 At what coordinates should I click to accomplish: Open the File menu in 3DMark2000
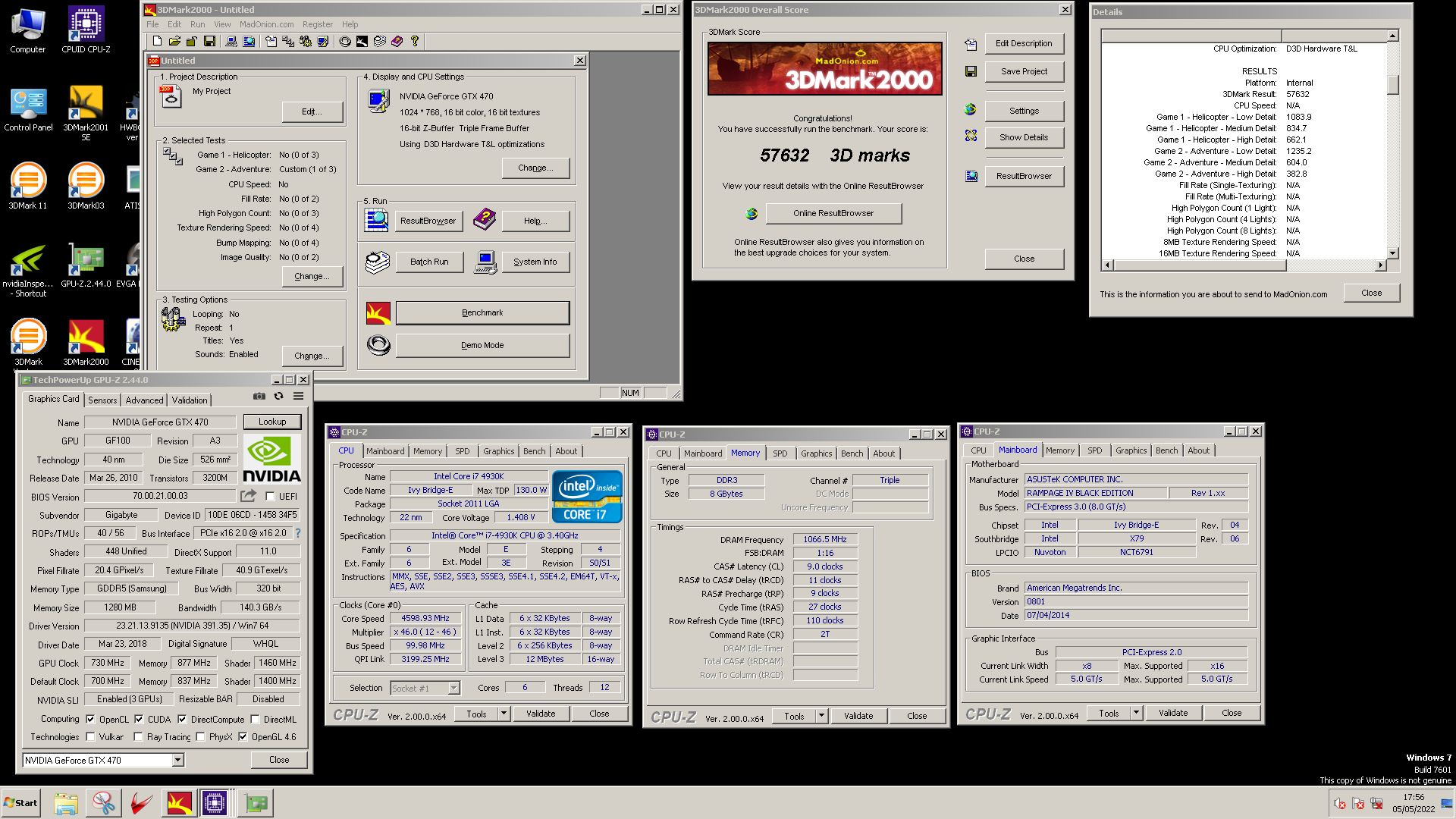click(153, 24)
